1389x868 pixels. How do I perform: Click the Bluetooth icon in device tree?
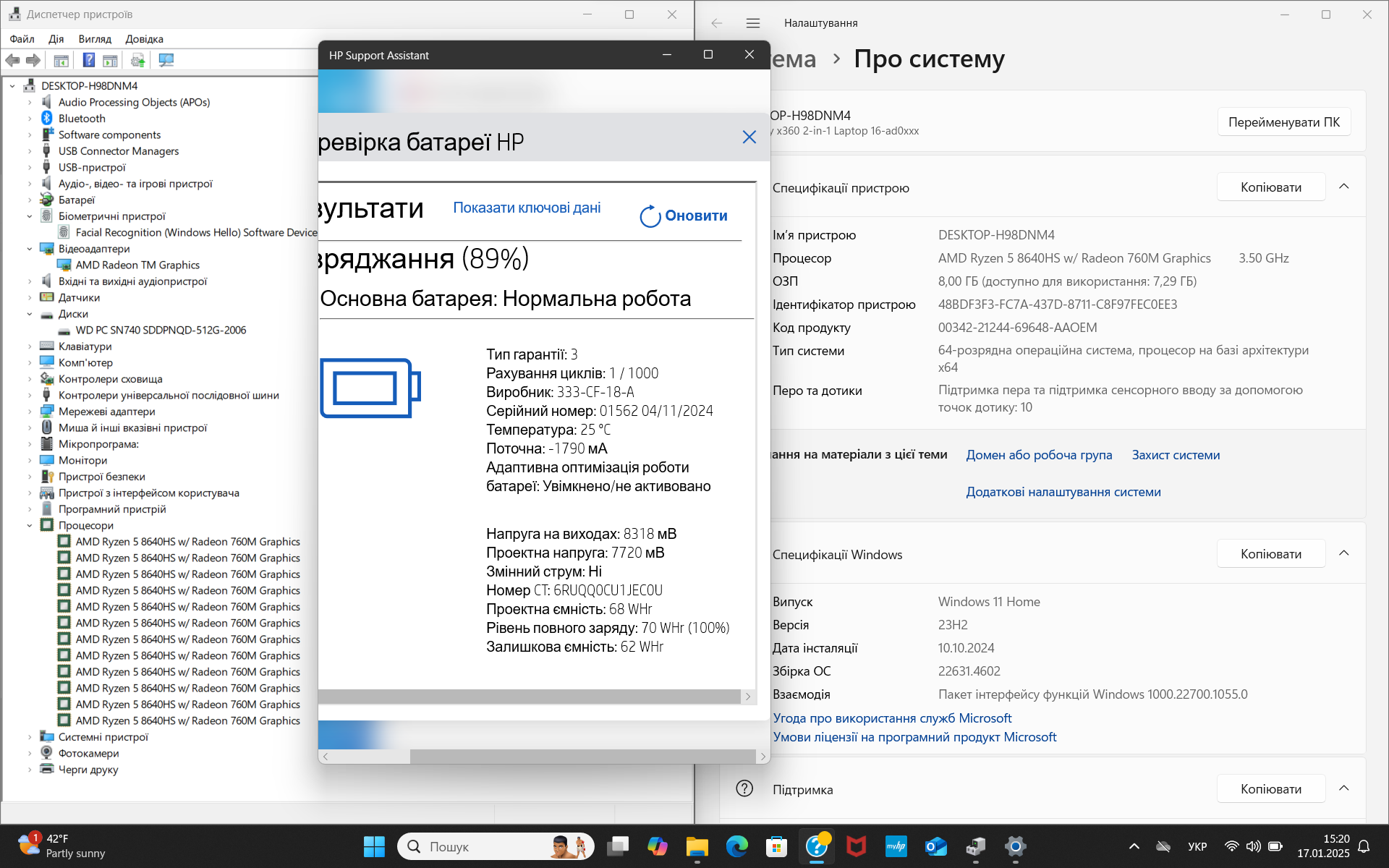click(47, 119)
